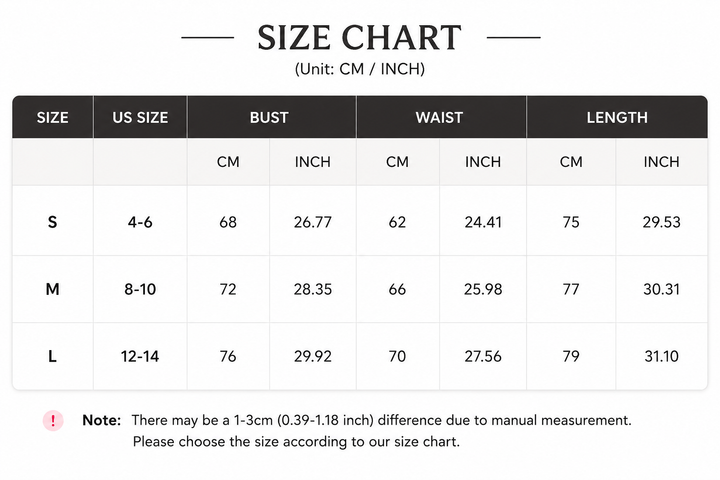Viewport: 720px width, 480px height.
Task: Click the 4-6 US size cell
Action: (x=140, y=222)
